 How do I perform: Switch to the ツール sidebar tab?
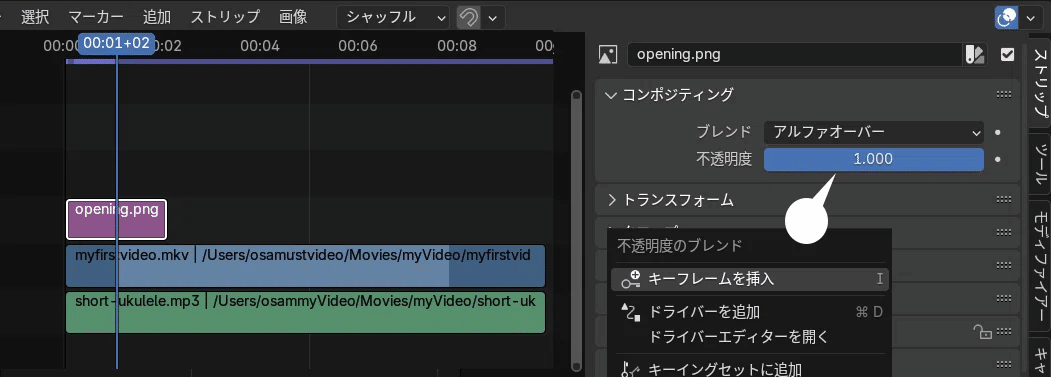click(1040, 164)
